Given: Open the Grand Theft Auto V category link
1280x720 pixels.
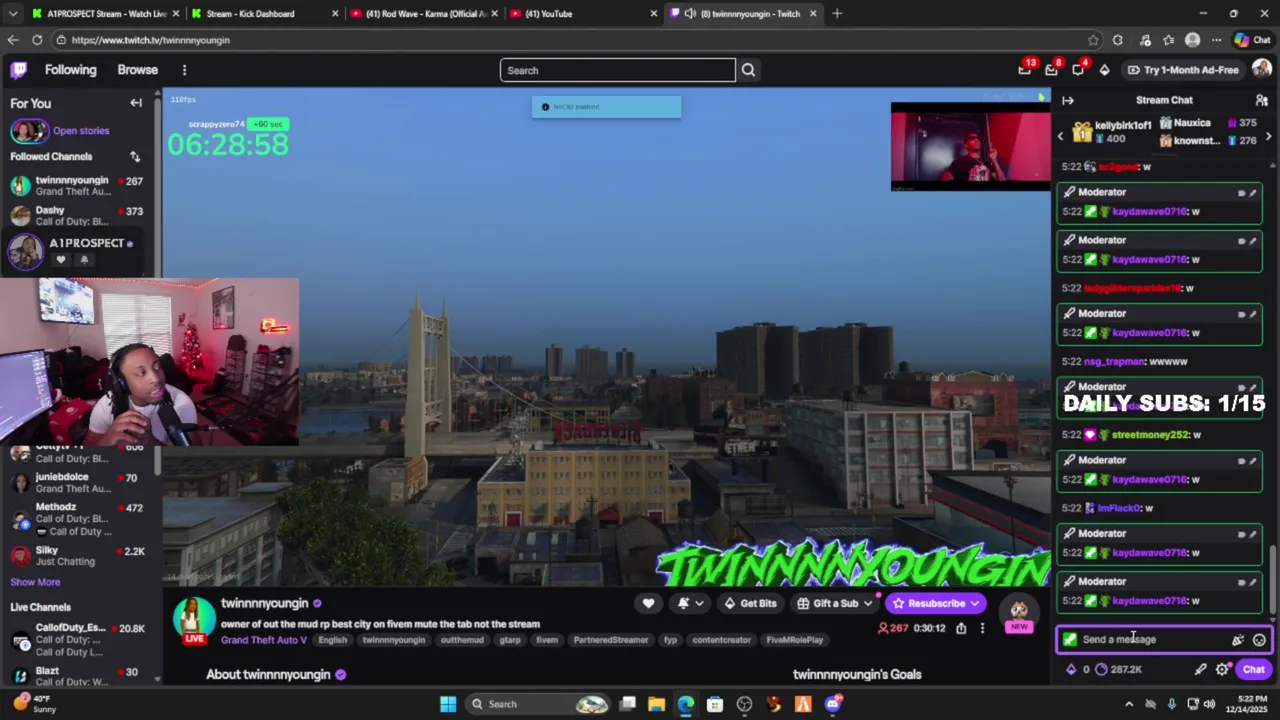Looking at the screenshot, I should pos(264,640).
